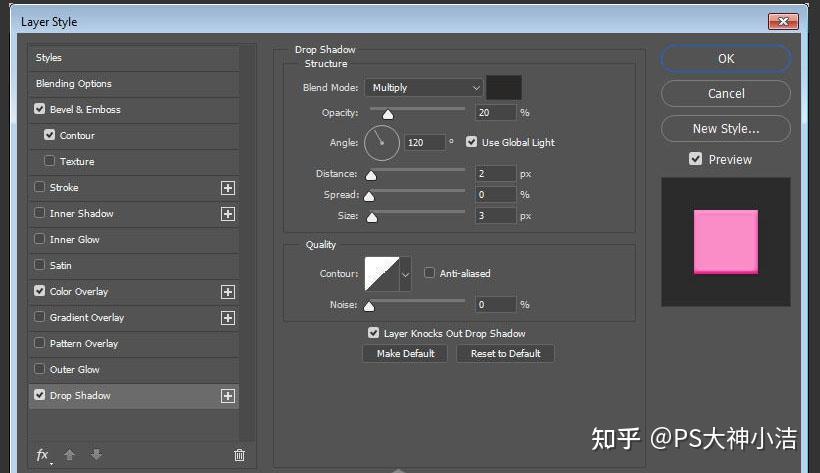This screenshot has width=820, height=473.
Task: Tick the Gradient Overlay checkbox
Action: click(x=39, y=317)
